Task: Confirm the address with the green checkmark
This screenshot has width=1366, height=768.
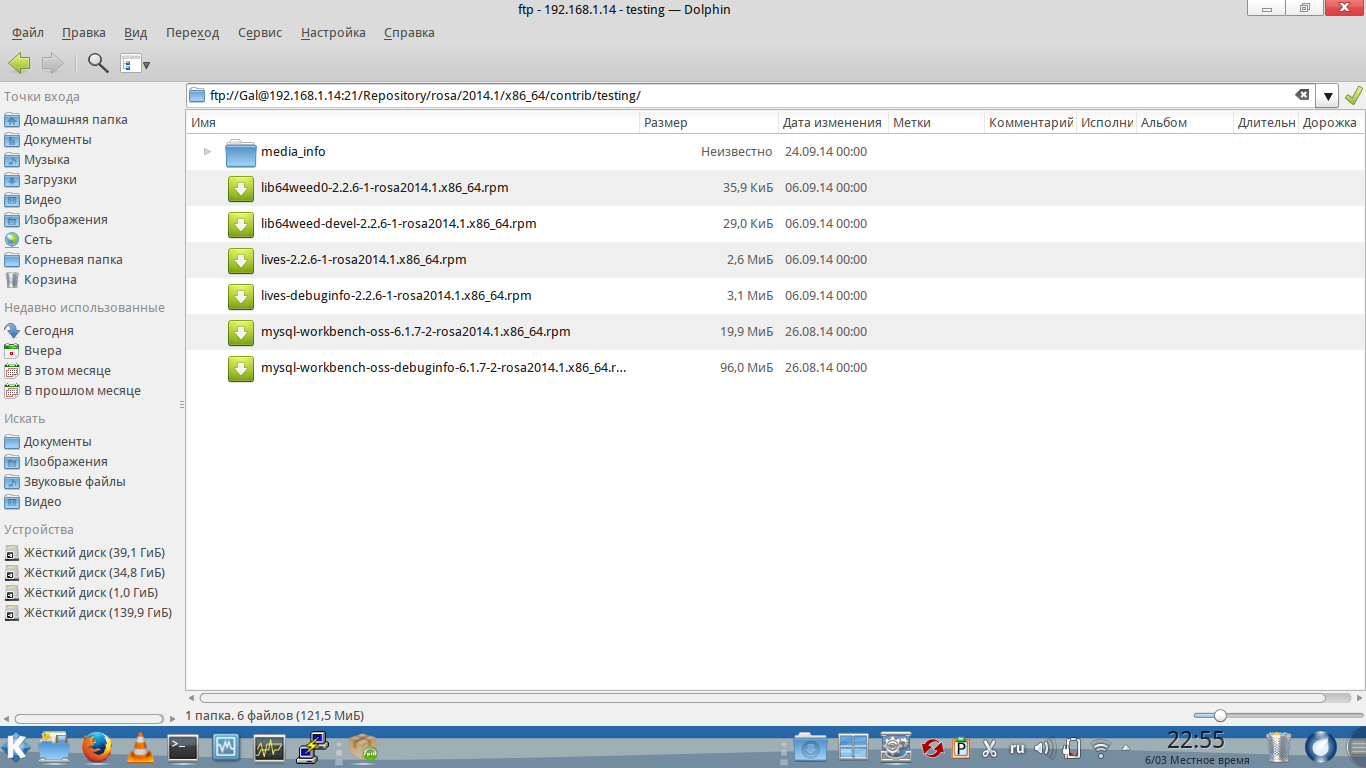Action: pos(1353,95)
